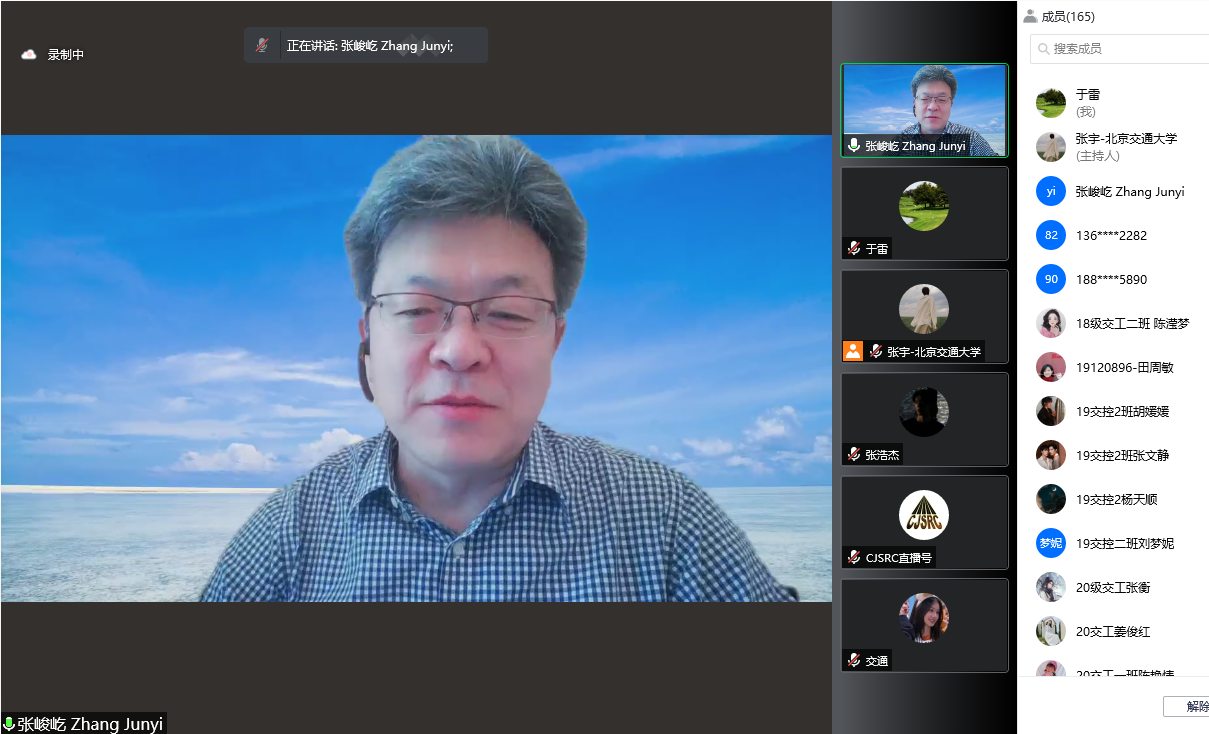Toggle the mic icon on 交通 video tile
This screenshot has width=1209, height=734.
pos(854,660)
